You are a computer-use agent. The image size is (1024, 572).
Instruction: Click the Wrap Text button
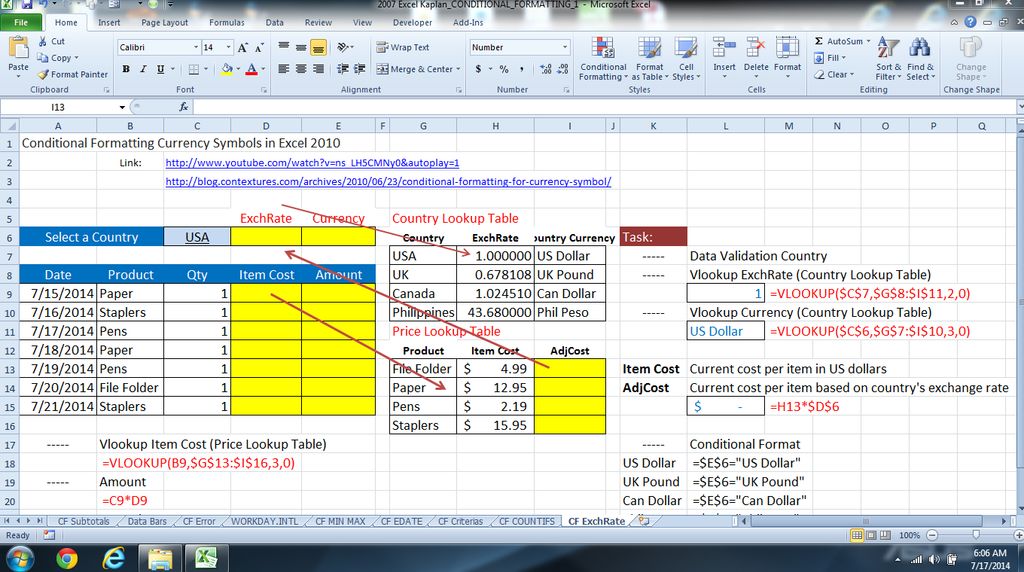point(402,47)
